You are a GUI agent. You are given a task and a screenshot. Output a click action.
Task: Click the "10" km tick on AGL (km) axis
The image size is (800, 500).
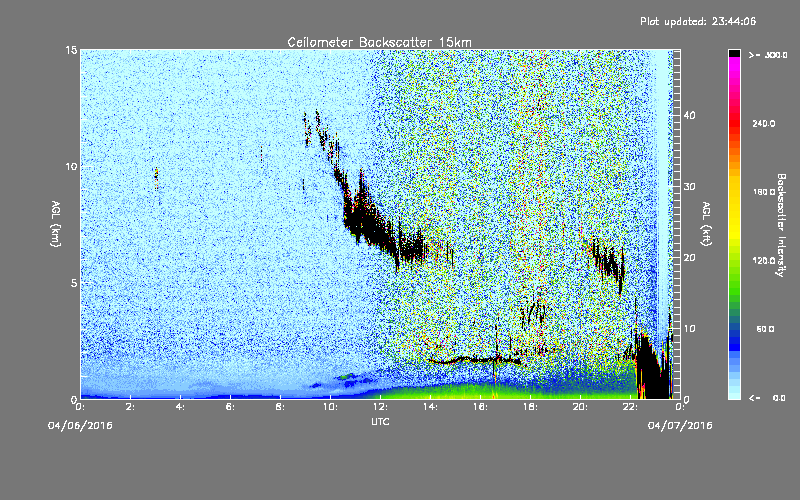[71, 166]
